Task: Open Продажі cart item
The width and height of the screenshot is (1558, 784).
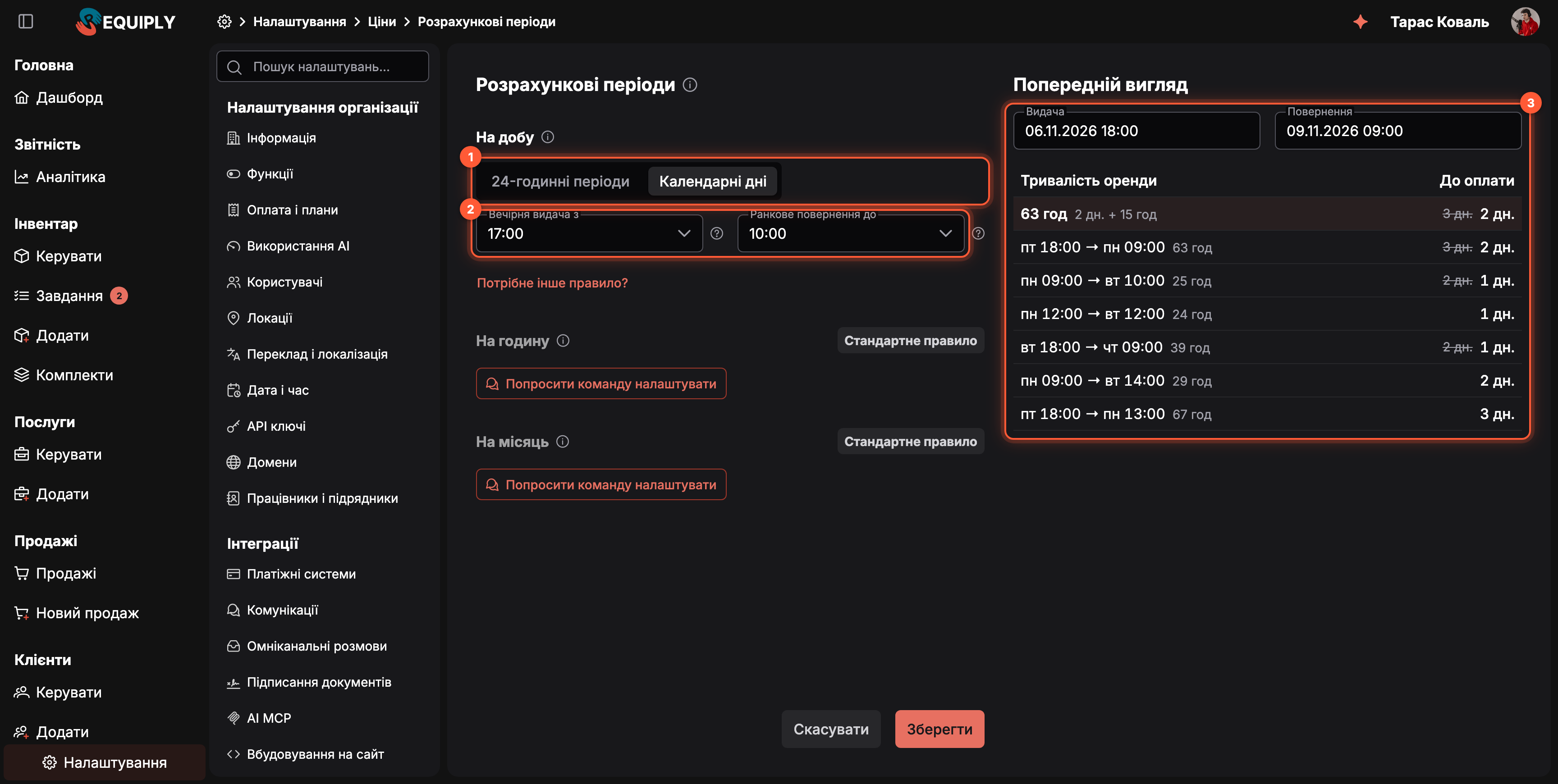Action: click(x=55, y=573)
